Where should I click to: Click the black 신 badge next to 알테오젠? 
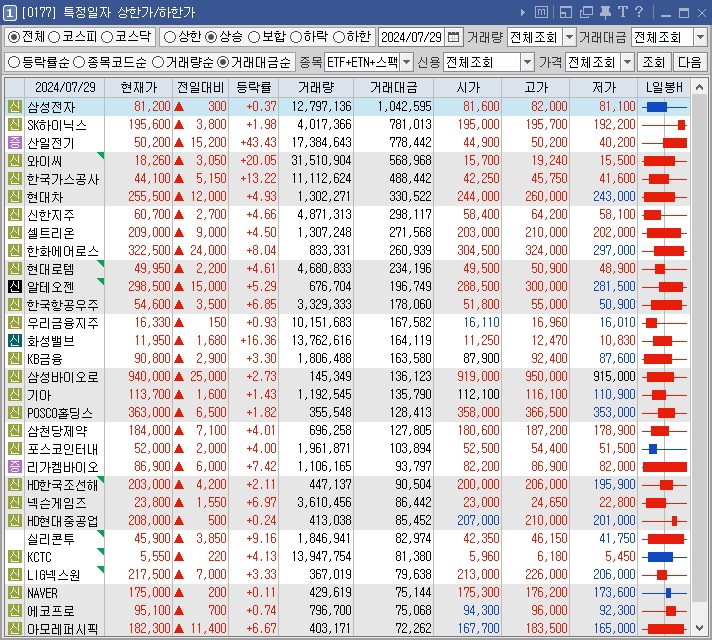coord(15,287)
